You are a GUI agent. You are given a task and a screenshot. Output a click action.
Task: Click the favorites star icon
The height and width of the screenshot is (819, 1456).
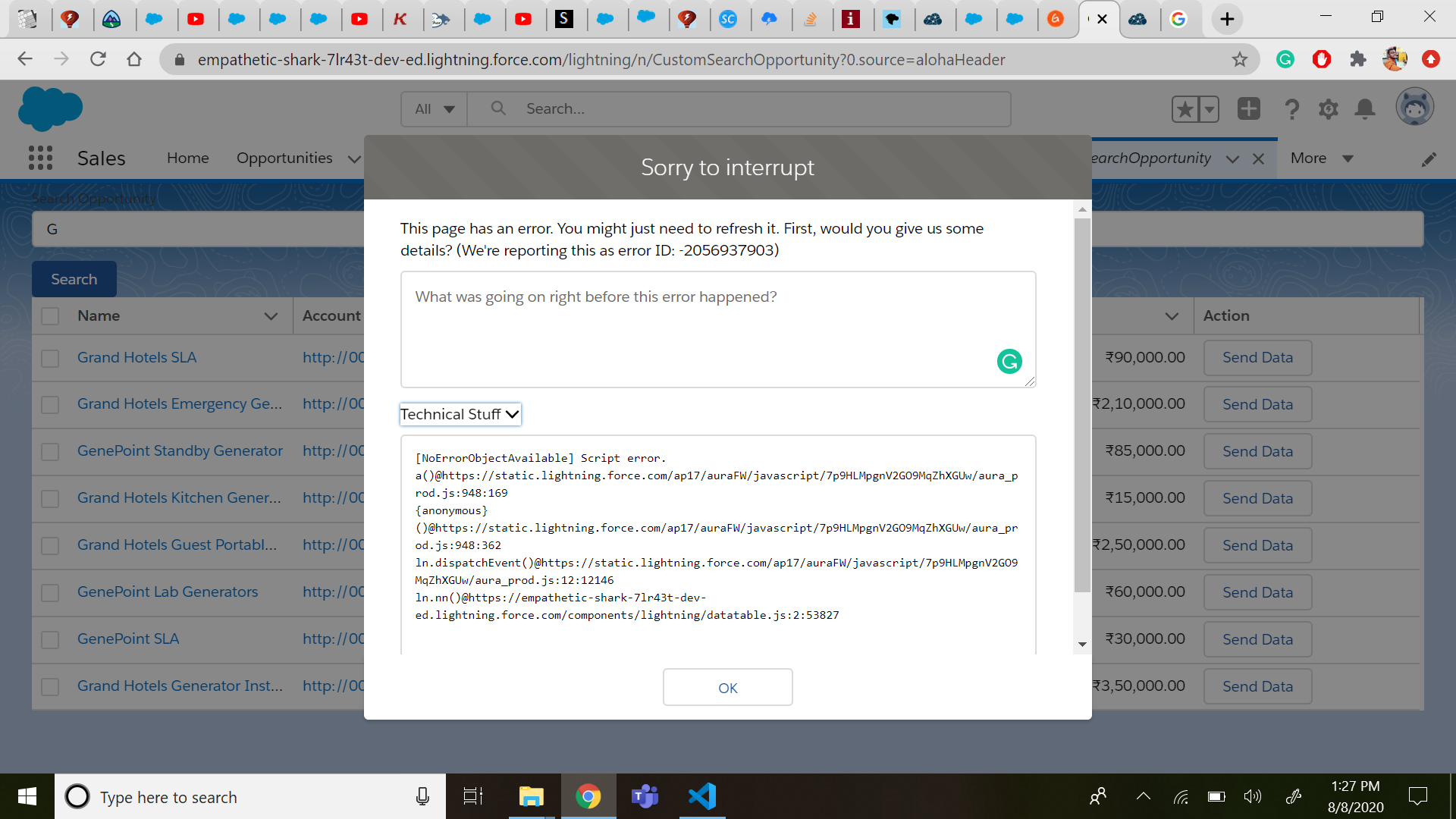[x=1185, y=108]
